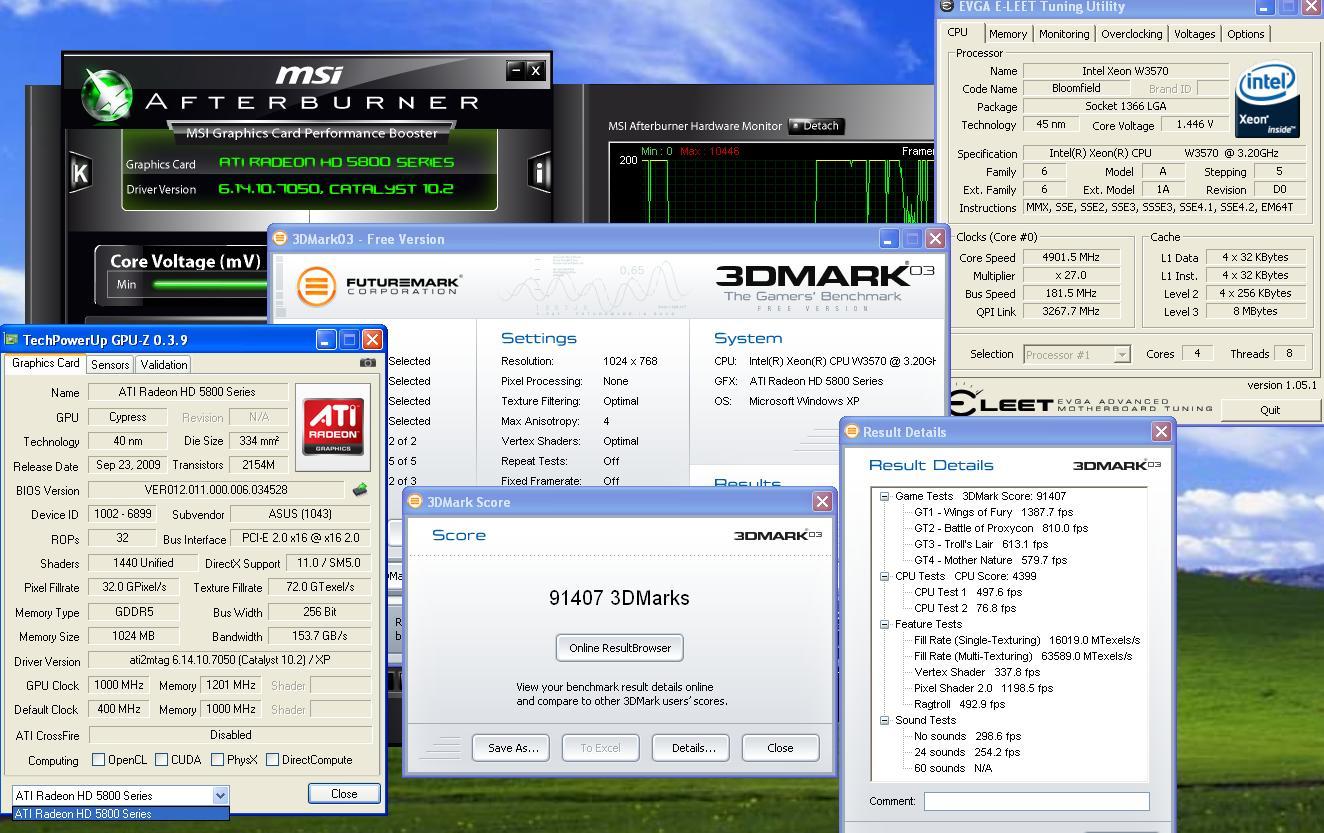The height and width of the screenshot is (833, 1324).
Task: Close the MSI Afterburner window
Action: point(535,70)
